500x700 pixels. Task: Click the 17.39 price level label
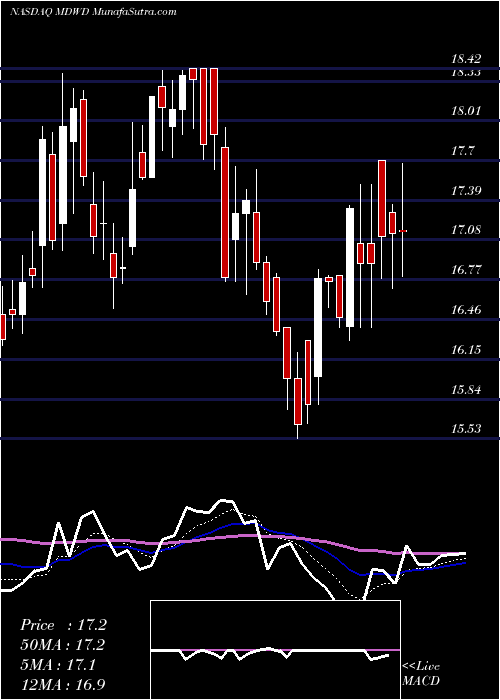click(x=466, y=191)
